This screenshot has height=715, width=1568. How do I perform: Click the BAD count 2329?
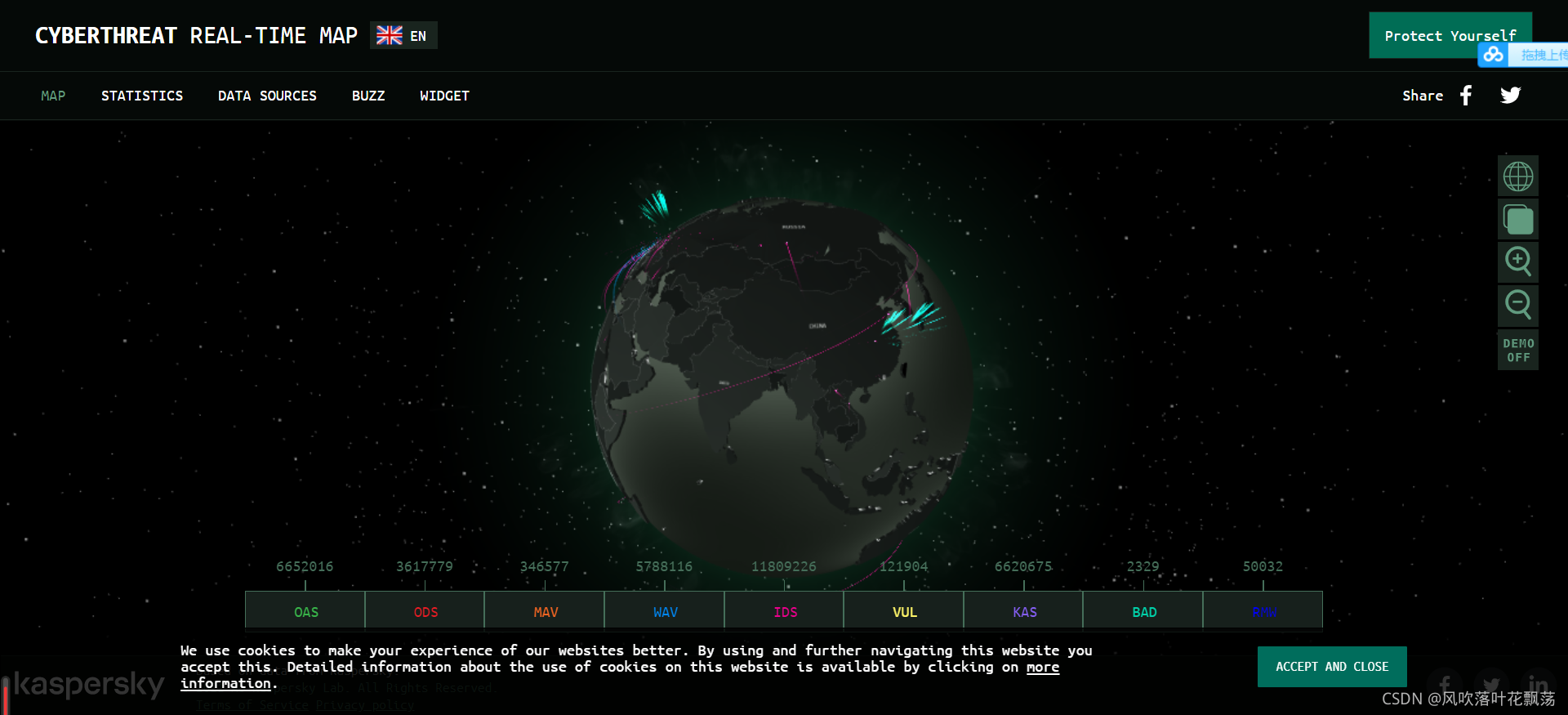point(1143,566)
